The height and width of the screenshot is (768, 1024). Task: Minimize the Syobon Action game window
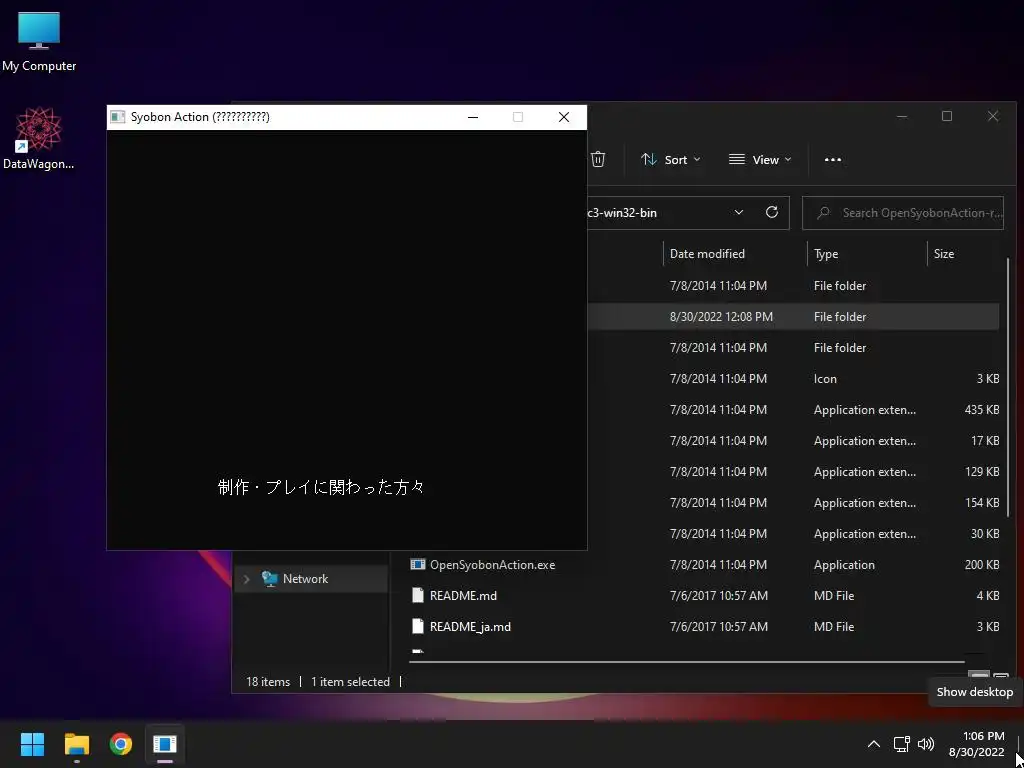pos(473,117)
